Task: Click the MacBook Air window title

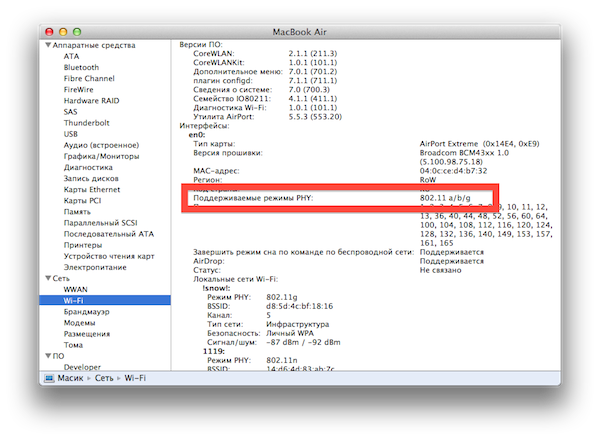Action: (x=299, y=32)
